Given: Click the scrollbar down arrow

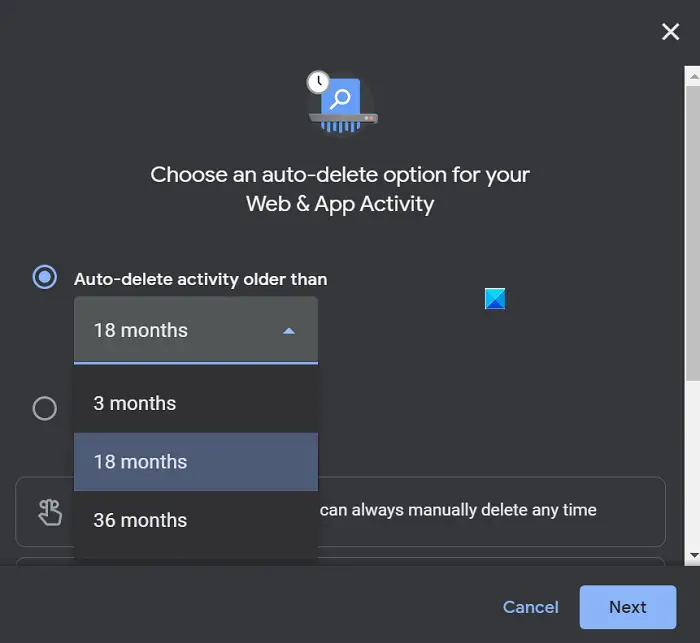Looking at the screenshot, I should [x=694, y=555].
